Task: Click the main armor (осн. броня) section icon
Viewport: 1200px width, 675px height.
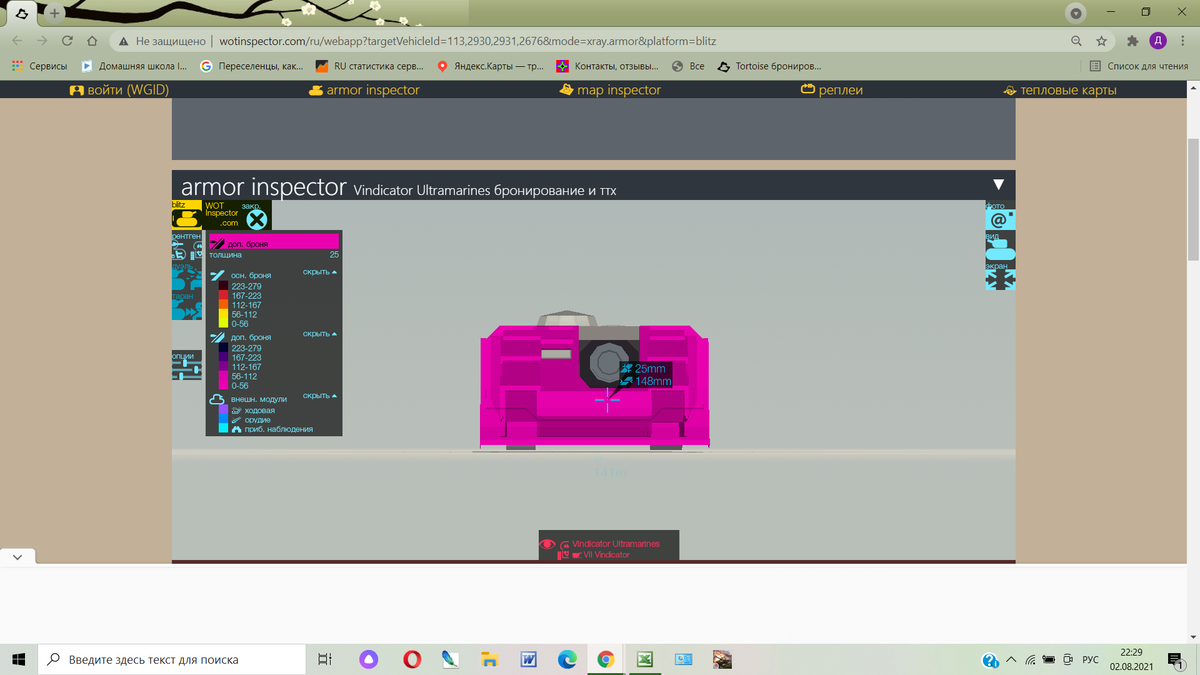Action: click(x=217, y=276)
